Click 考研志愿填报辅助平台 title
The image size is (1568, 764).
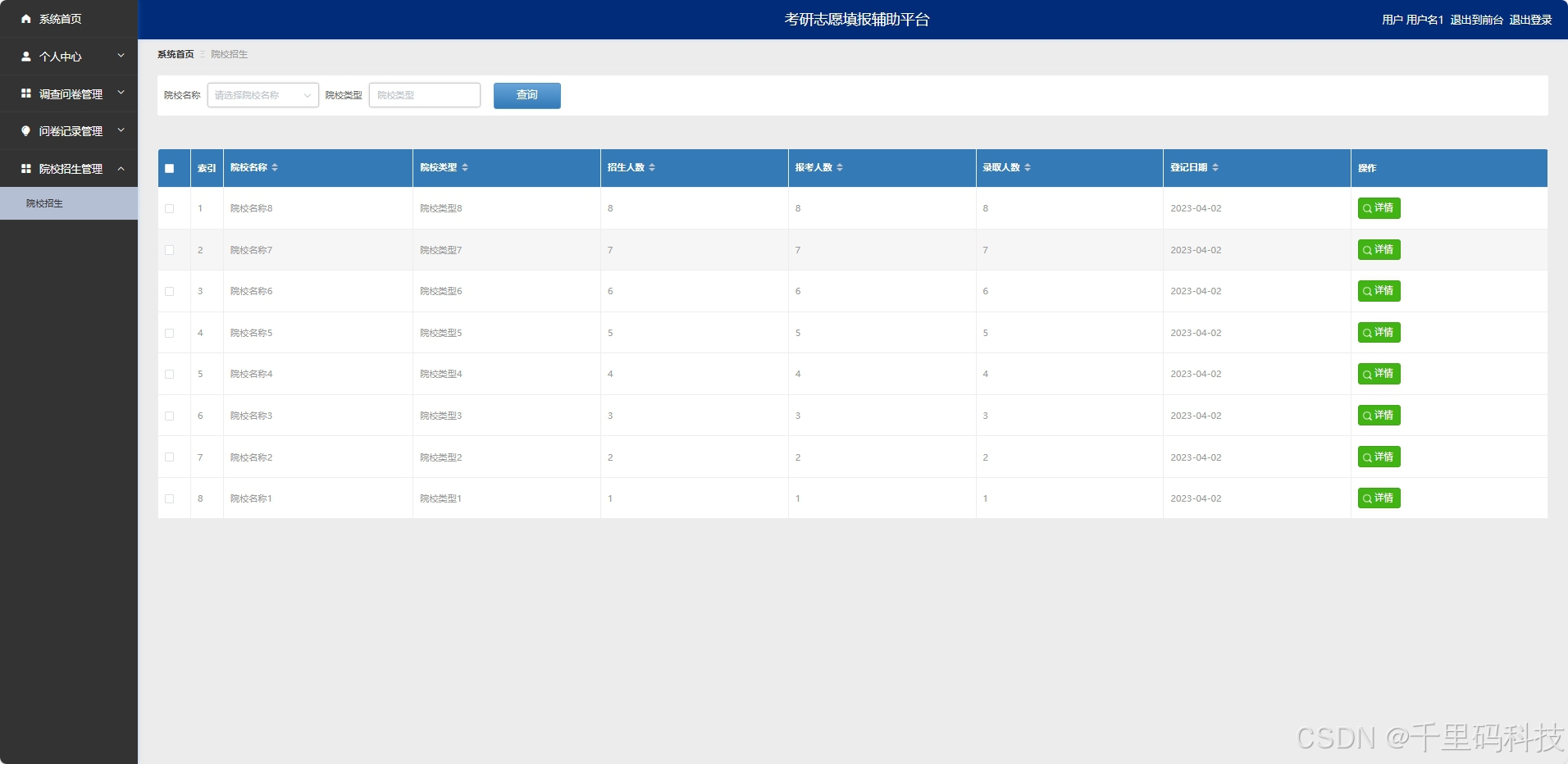pos(857,20)
